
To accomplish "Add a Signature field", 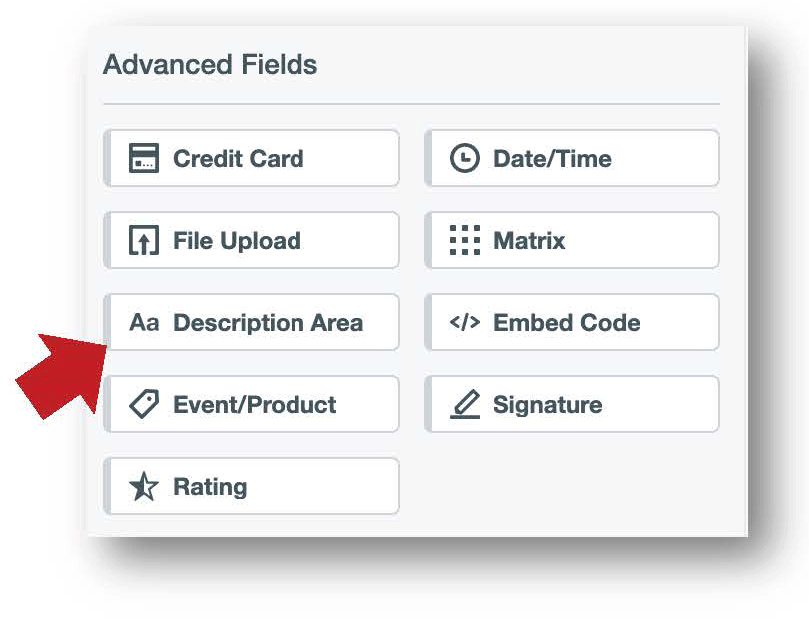I will coord(572,404).
